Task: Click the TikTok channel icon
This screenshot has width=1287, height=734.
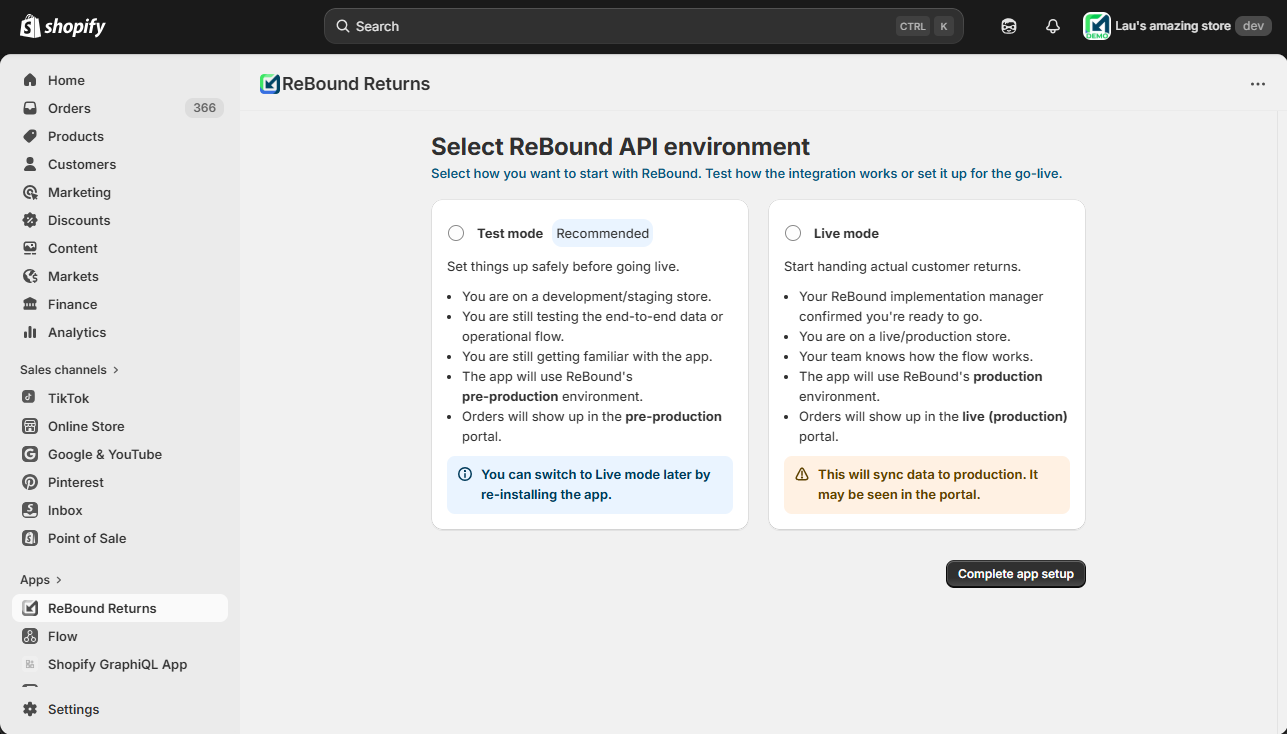Action: click(30, 398)
